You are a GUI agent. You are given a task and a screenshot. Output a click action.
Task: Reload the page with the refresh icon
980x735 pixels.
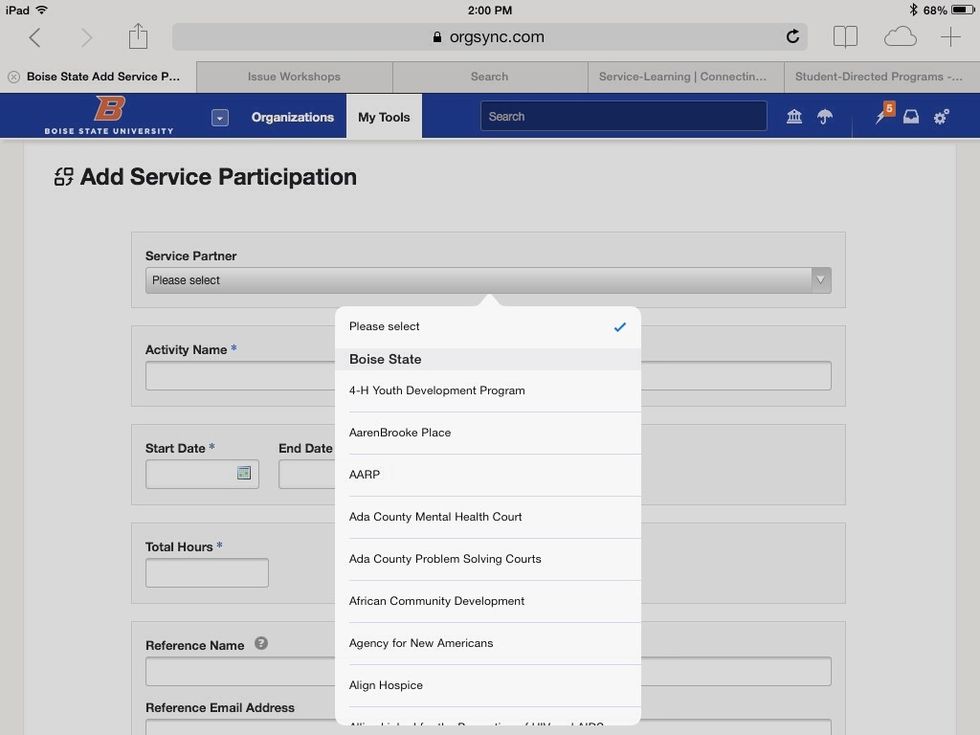pyautogui.click(x=792, y=35)
